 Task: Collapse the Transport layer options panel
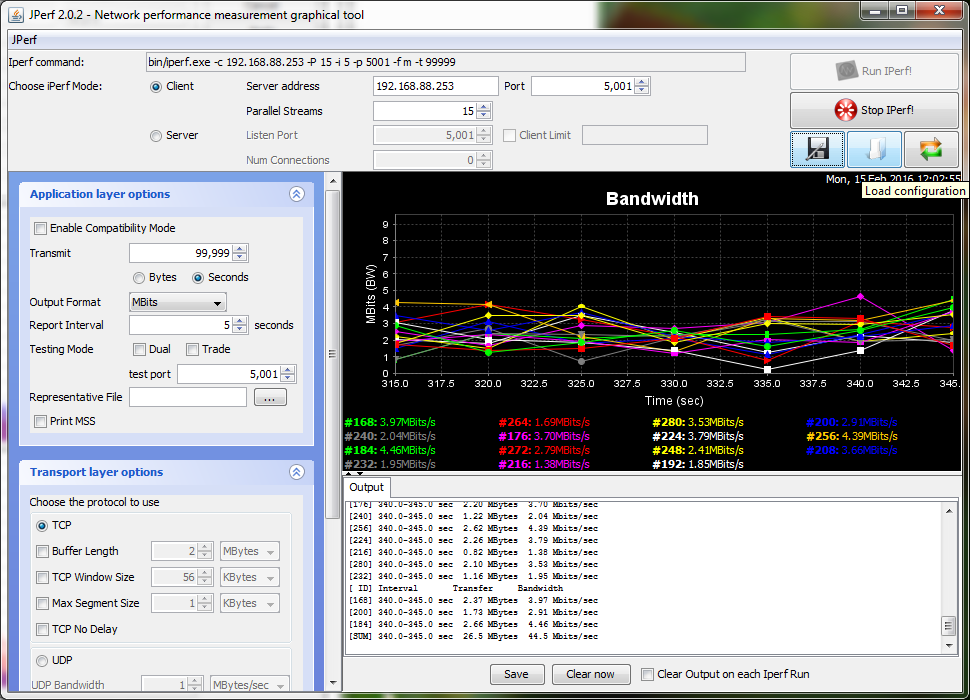pos(296,473)
